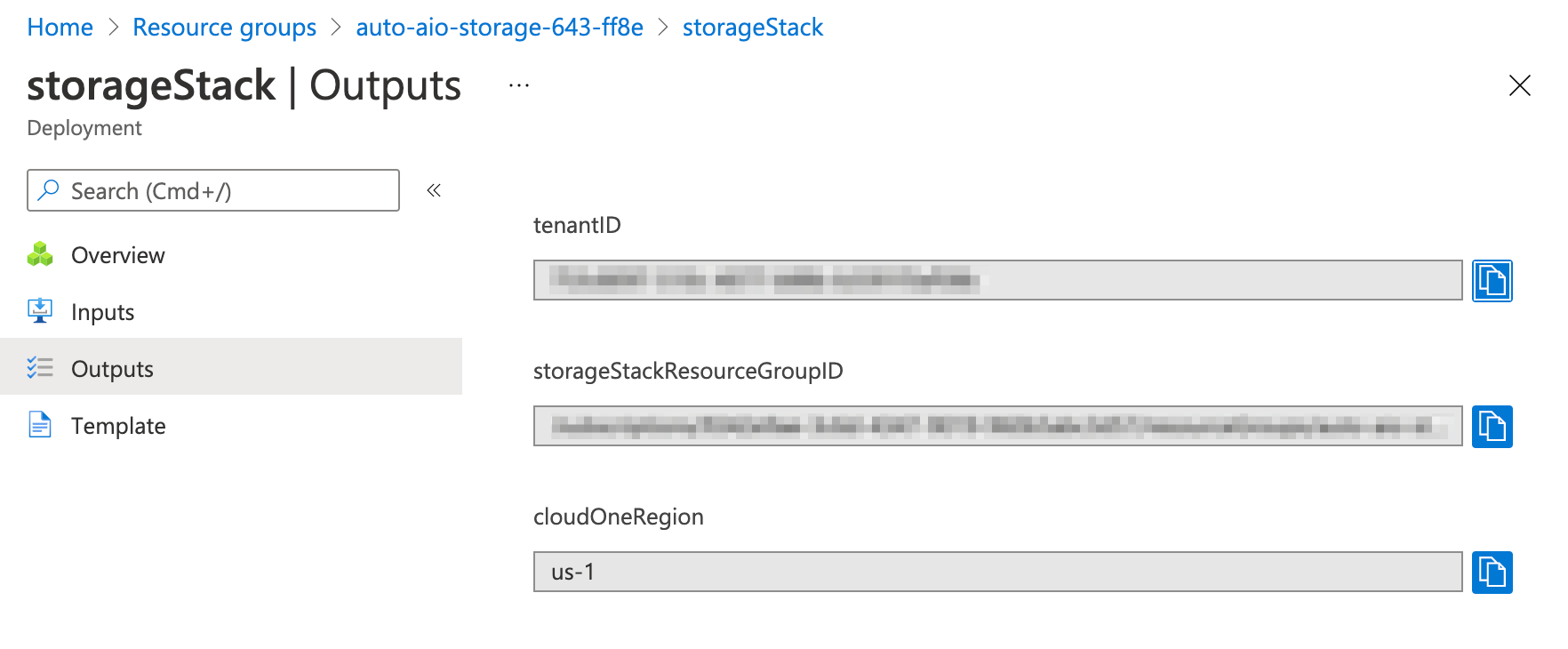Click the Overview green cubes icon
The width and height of the screenshot is (1568, 649).
[x=40, y=255]
